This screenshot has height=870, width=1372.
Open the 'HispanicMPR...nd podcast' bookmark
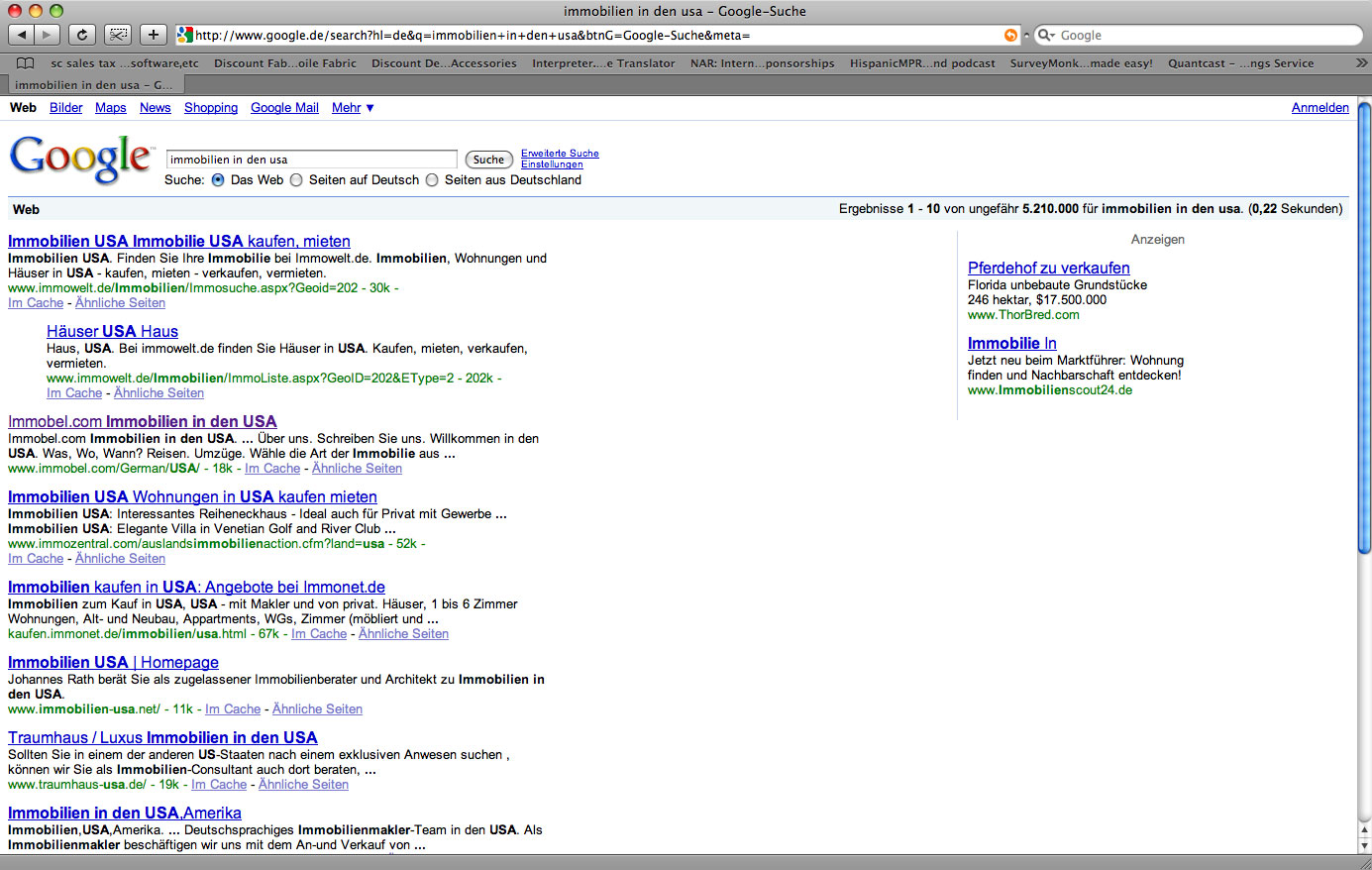tap(922, 63)
